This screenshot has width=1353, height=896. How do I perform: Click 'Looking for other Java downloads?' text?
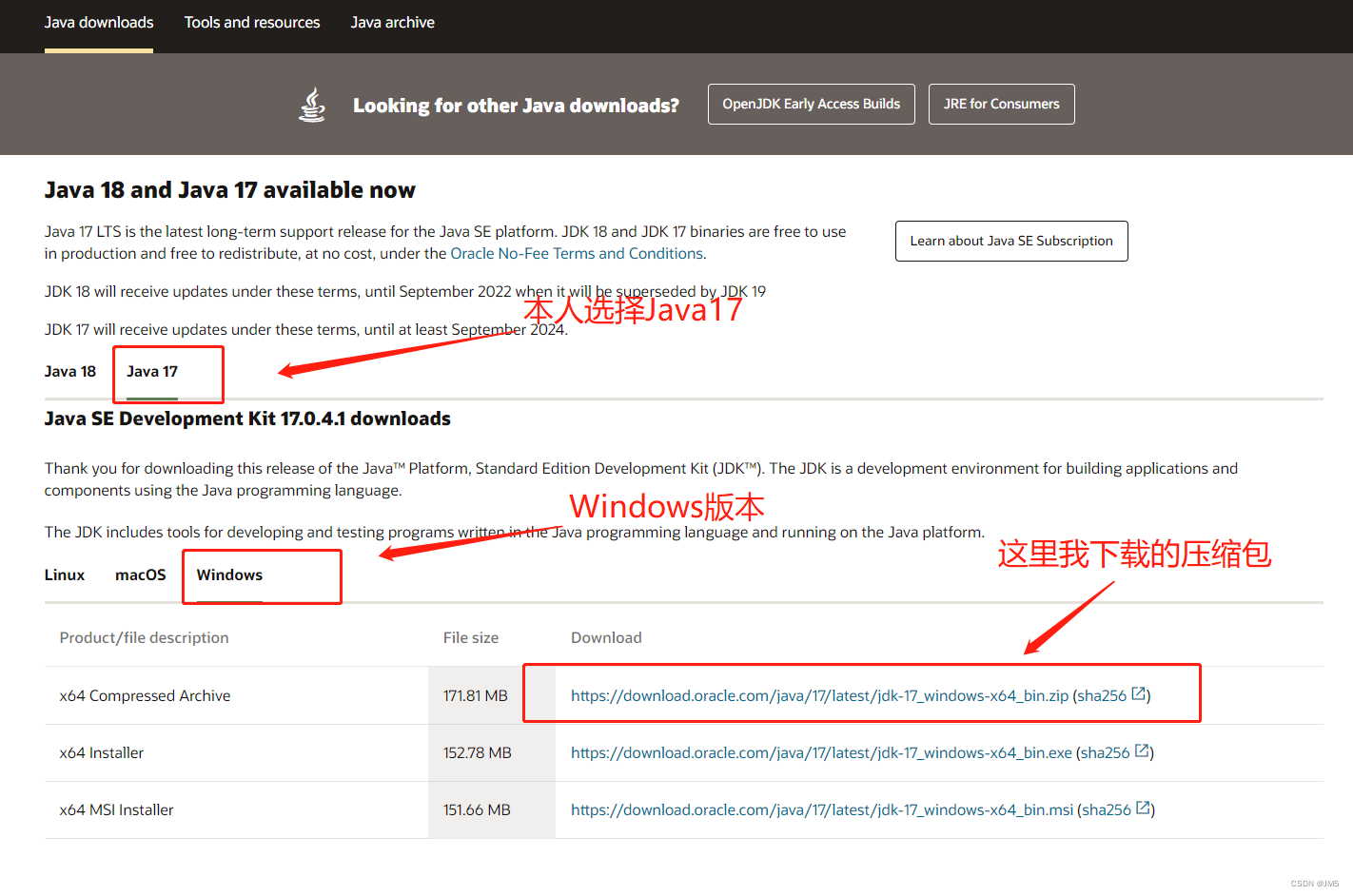517,106
